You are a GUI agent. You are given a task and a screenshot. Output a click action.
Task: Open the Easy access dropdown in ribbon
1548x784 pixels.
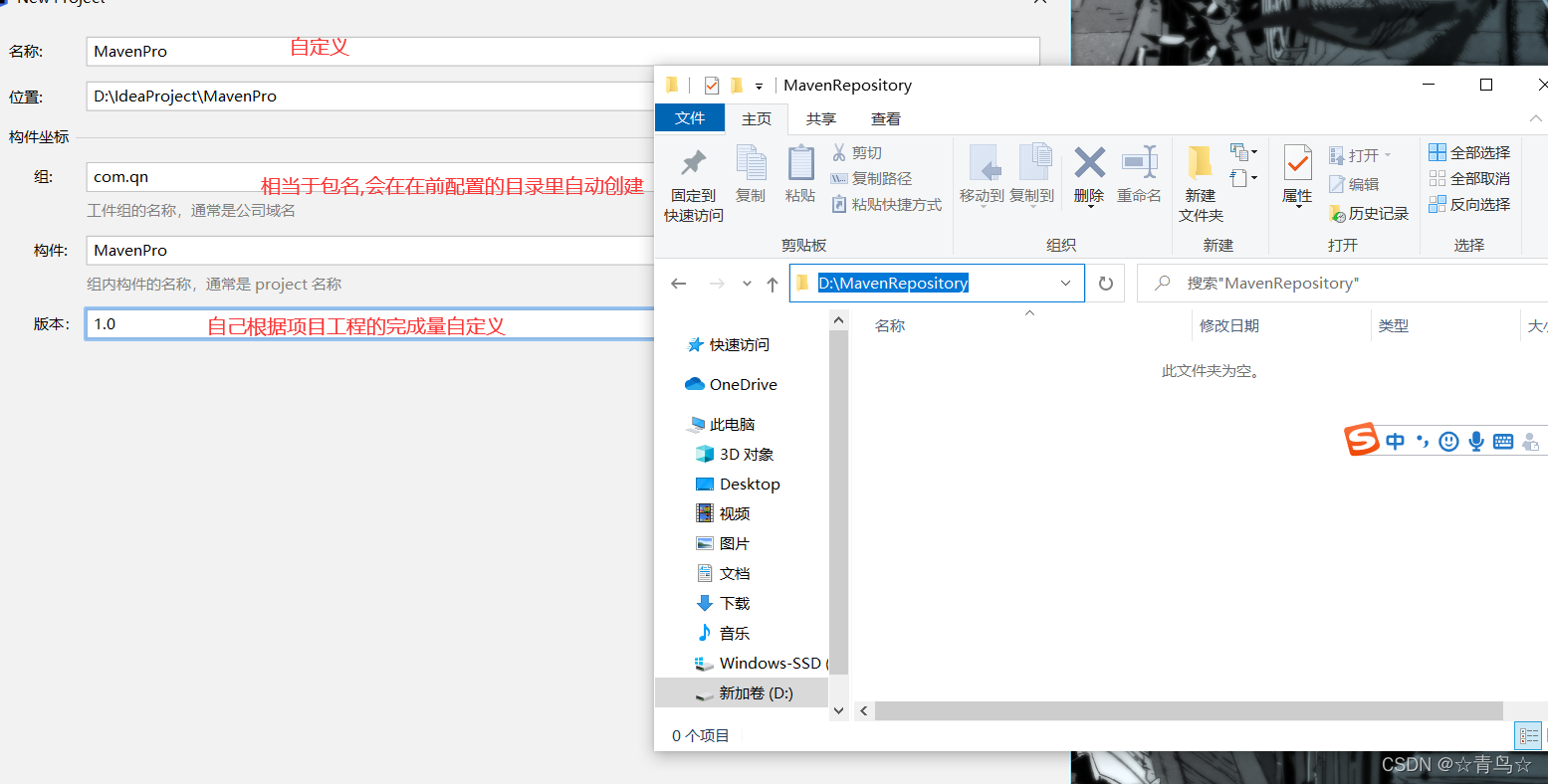[x=1243, y=178]
